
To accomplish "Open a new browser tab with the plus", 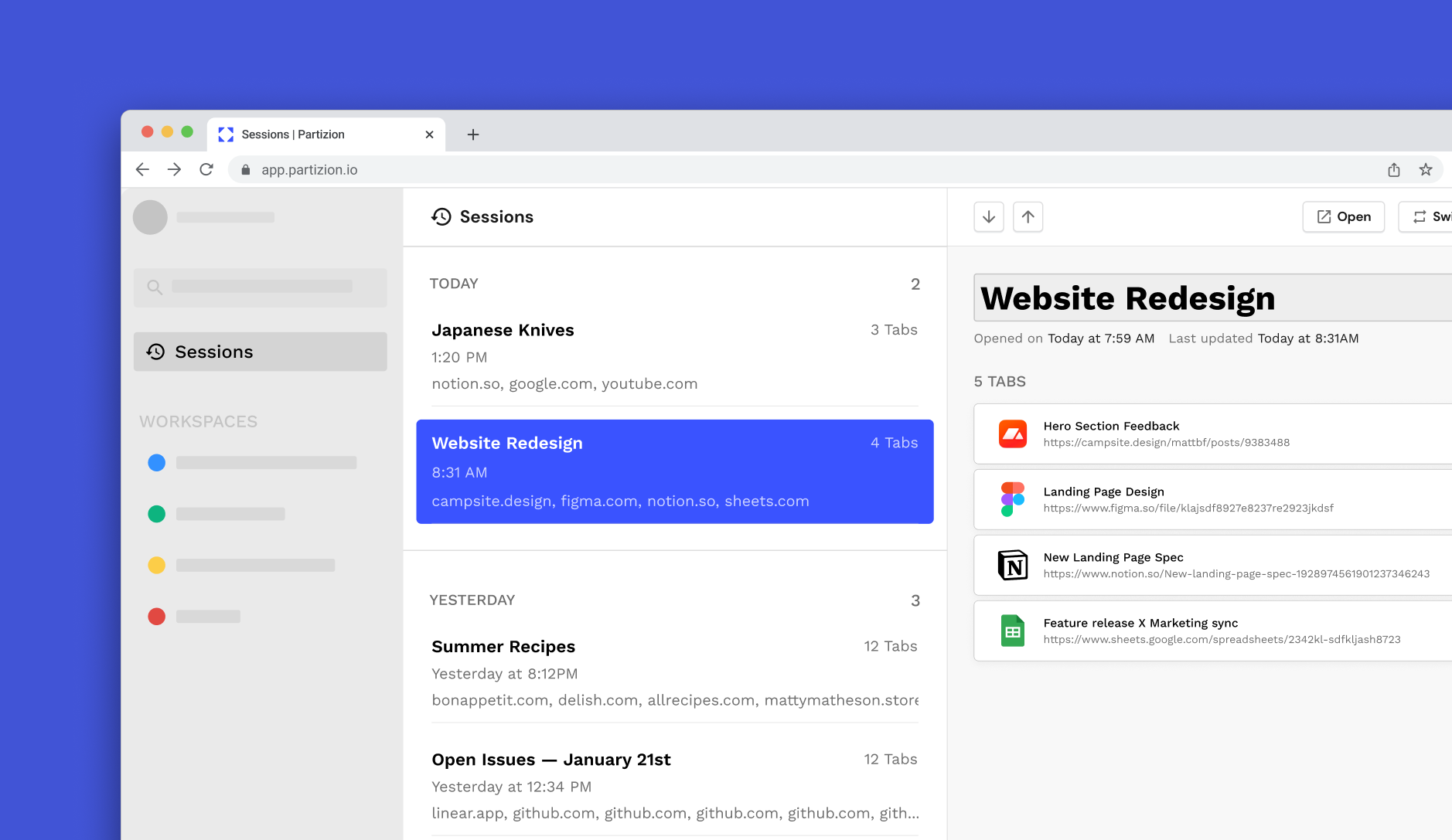I will coord(473,134).
